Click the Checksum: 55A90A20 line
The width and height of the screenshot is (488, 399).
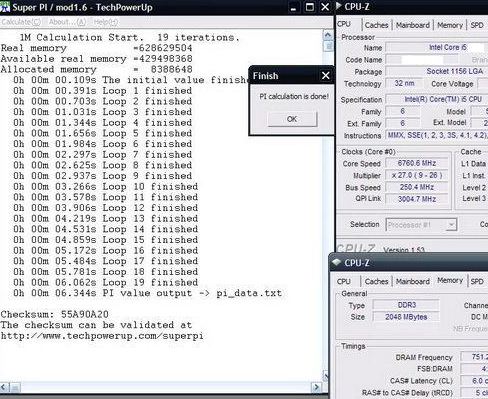tap(55, 314)
